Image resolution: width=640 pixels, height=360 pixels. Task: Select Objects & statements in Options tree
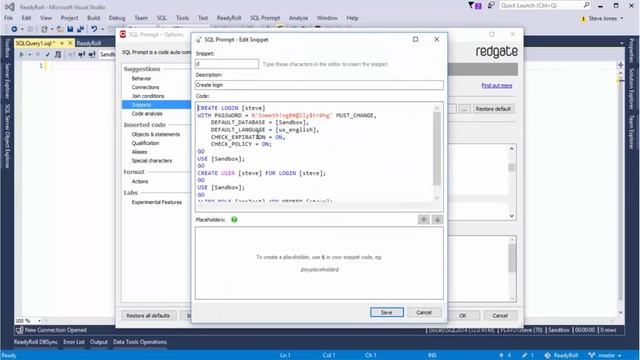156,134
